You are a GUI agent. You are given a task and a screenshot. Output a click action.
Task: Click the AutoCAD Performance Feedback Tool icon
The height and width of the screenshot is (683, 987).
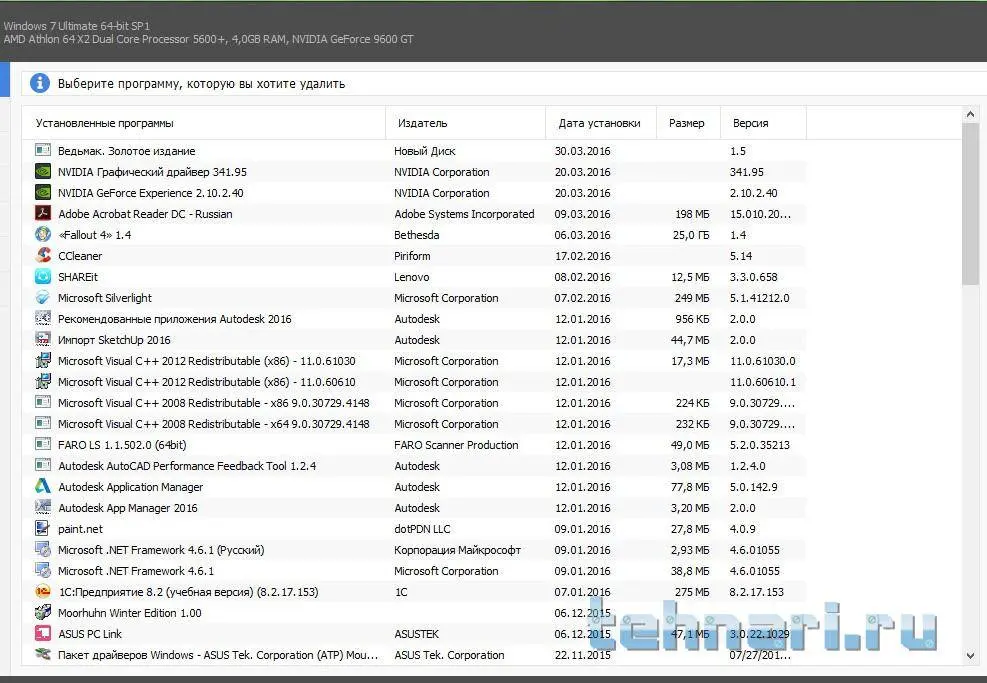(x=43, y=465)
